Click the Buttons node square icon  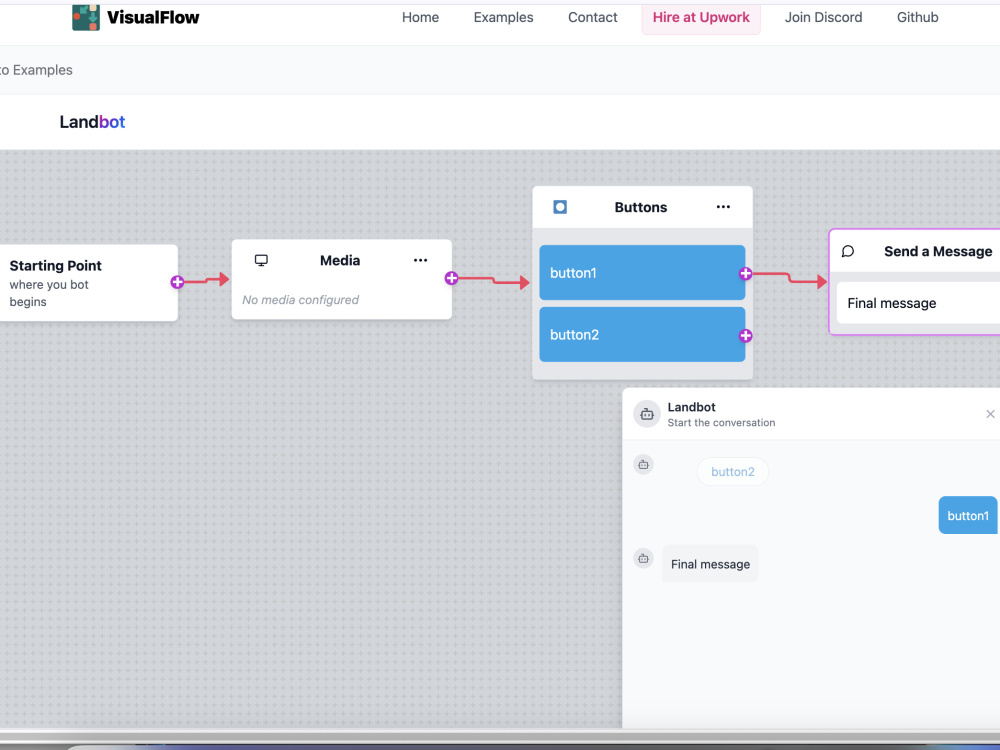tap(560, 207)
